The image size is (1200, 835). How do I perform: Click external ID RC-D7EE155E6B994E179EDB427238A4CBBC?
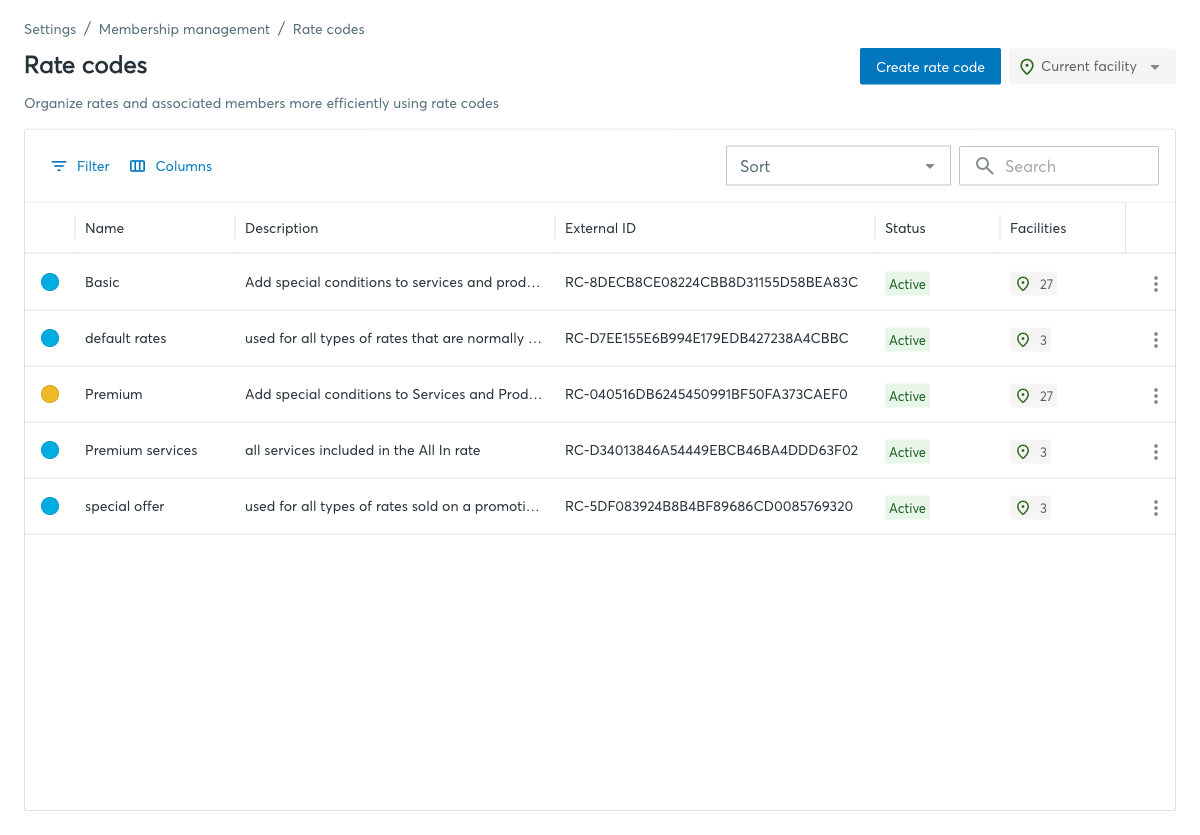(x=707, y=338)
